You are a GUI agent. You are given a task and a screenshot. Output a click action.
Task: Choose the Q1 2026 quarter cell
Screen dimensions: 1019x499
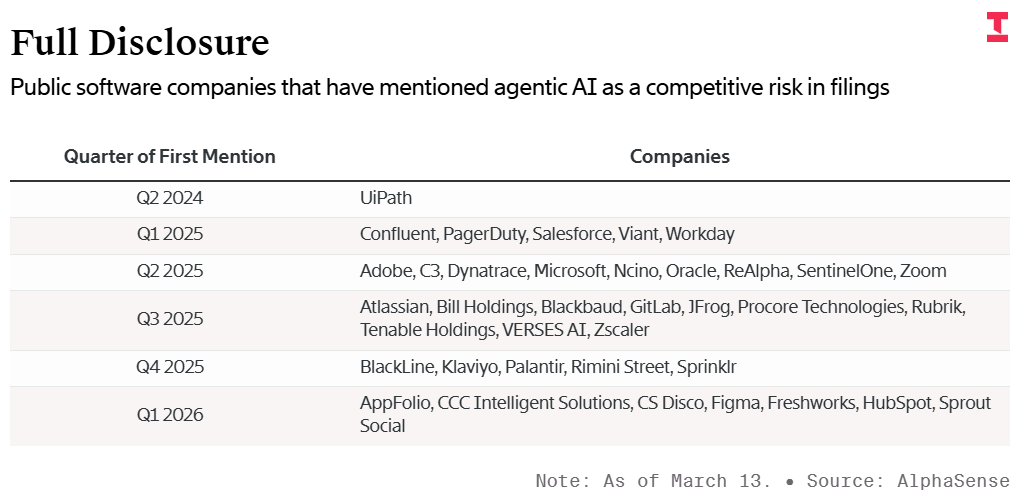click(170, 415)
